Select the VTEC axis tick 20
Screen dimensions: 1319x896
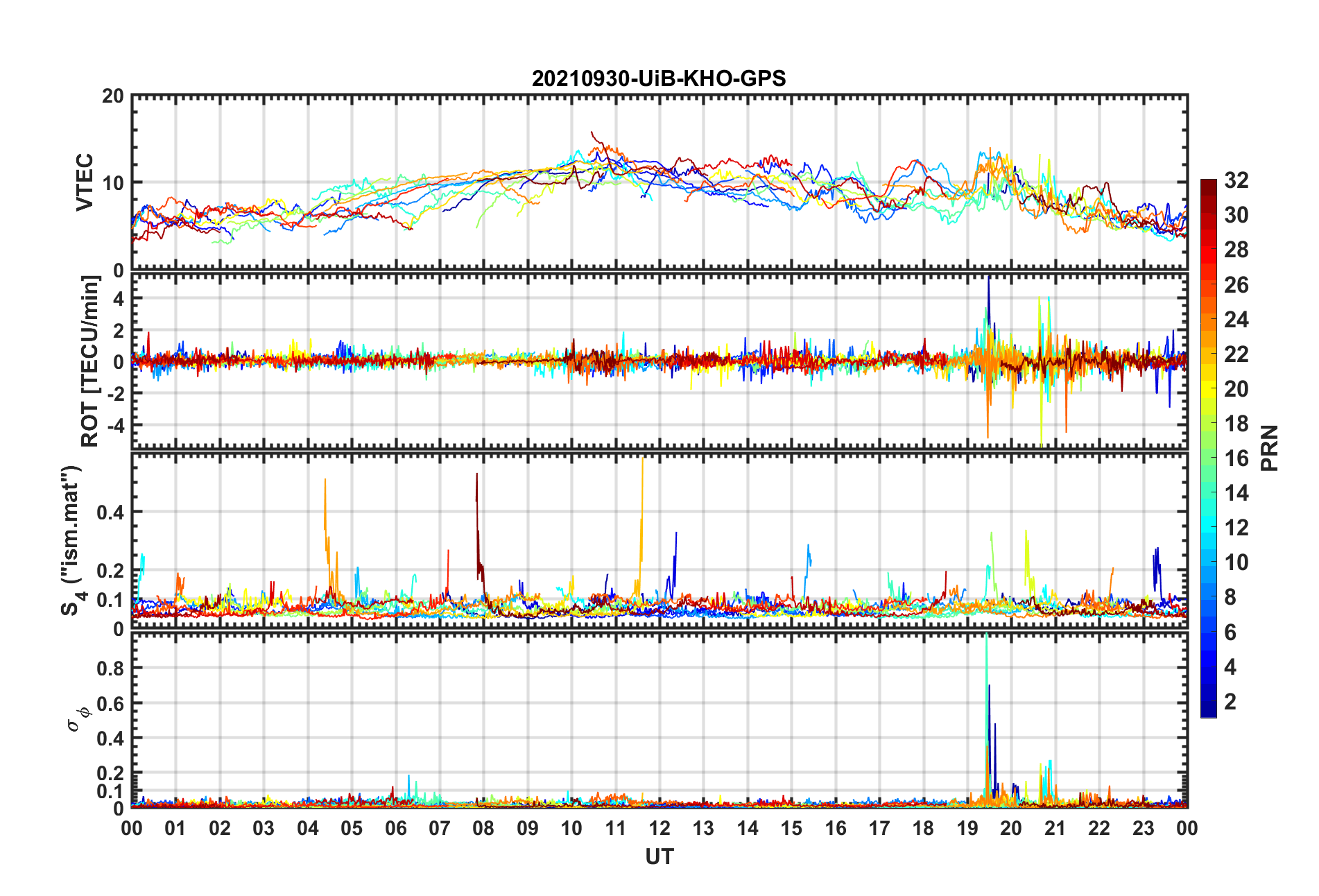click(x=113, y=96)
